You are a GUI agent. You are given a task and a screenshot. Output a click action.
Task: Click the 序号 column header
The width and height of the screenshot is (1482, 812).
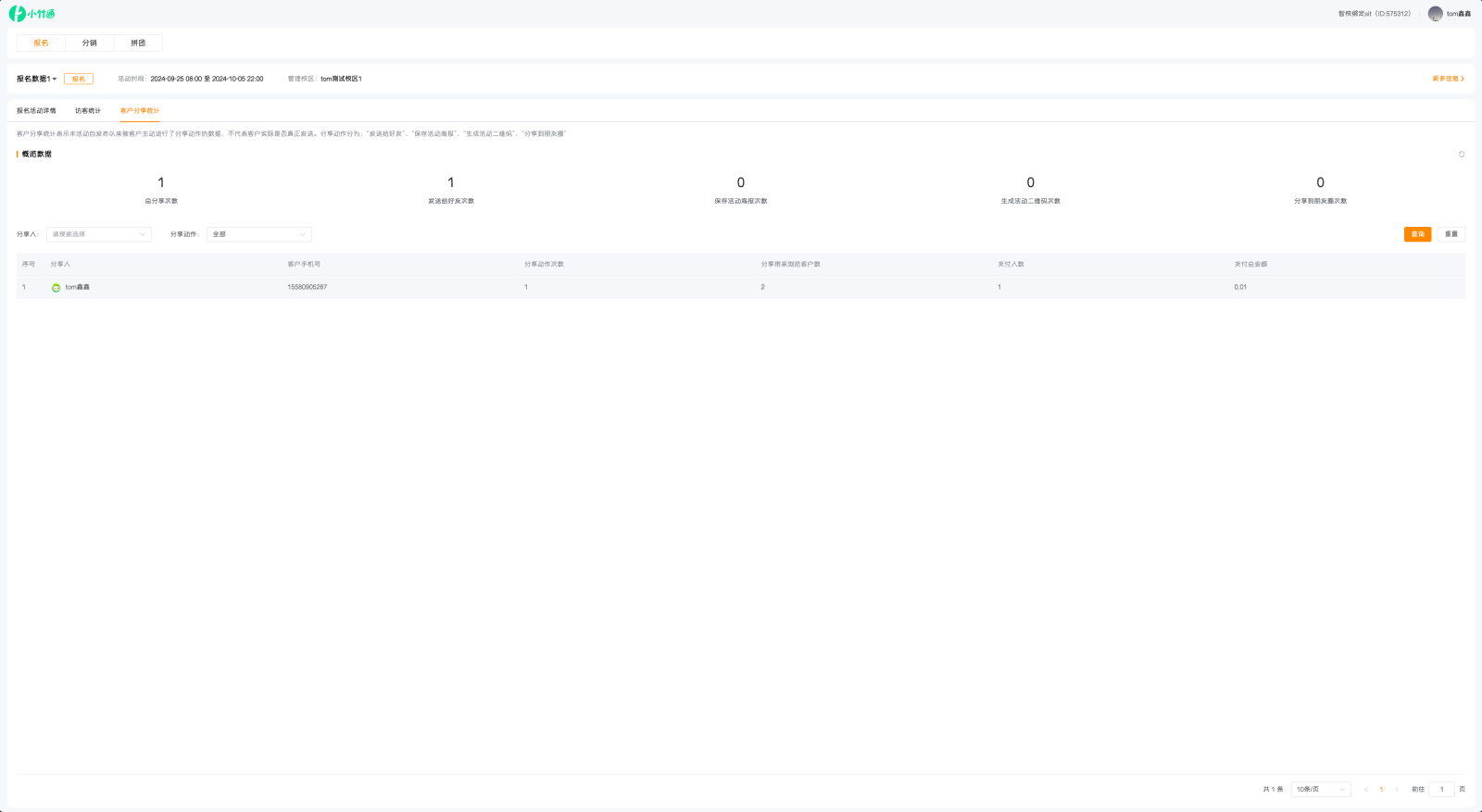tap(29, 264)
